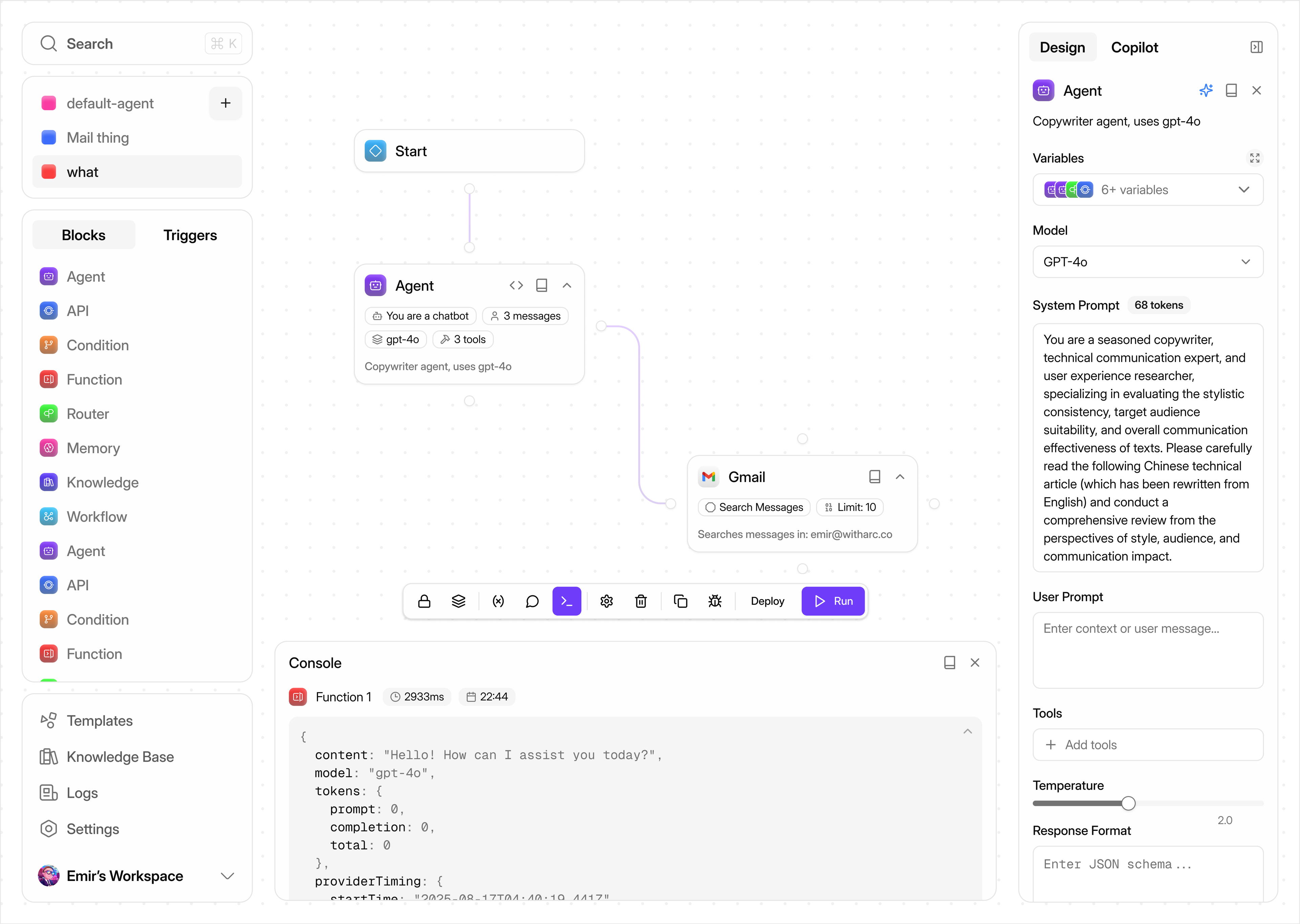Expand the 6+ variables dropdown
This screenshot has height=924, width=1300.
coord(1148,190)
